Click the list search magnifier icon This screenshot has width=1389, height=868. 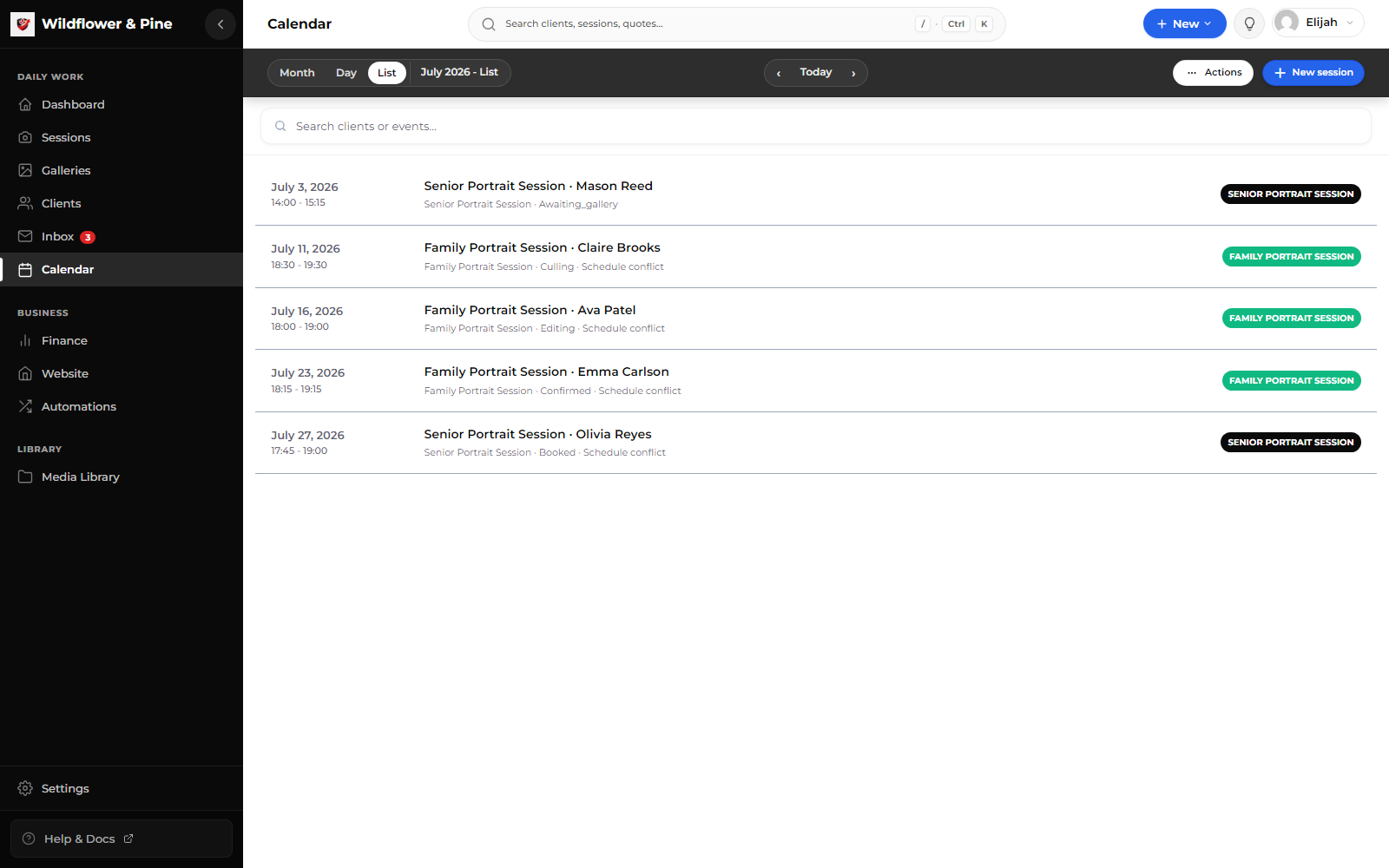tap(280, 126)
